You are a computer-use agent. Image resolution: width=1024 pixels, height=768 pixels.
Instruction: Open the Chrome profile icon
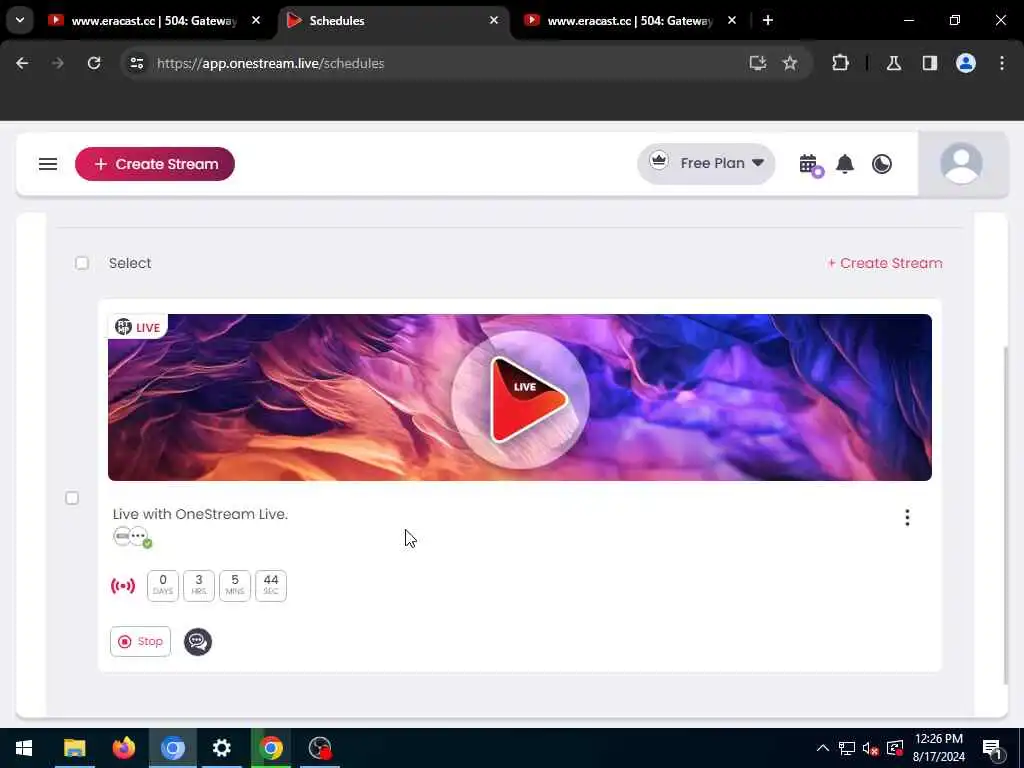(x=966, y=63)
